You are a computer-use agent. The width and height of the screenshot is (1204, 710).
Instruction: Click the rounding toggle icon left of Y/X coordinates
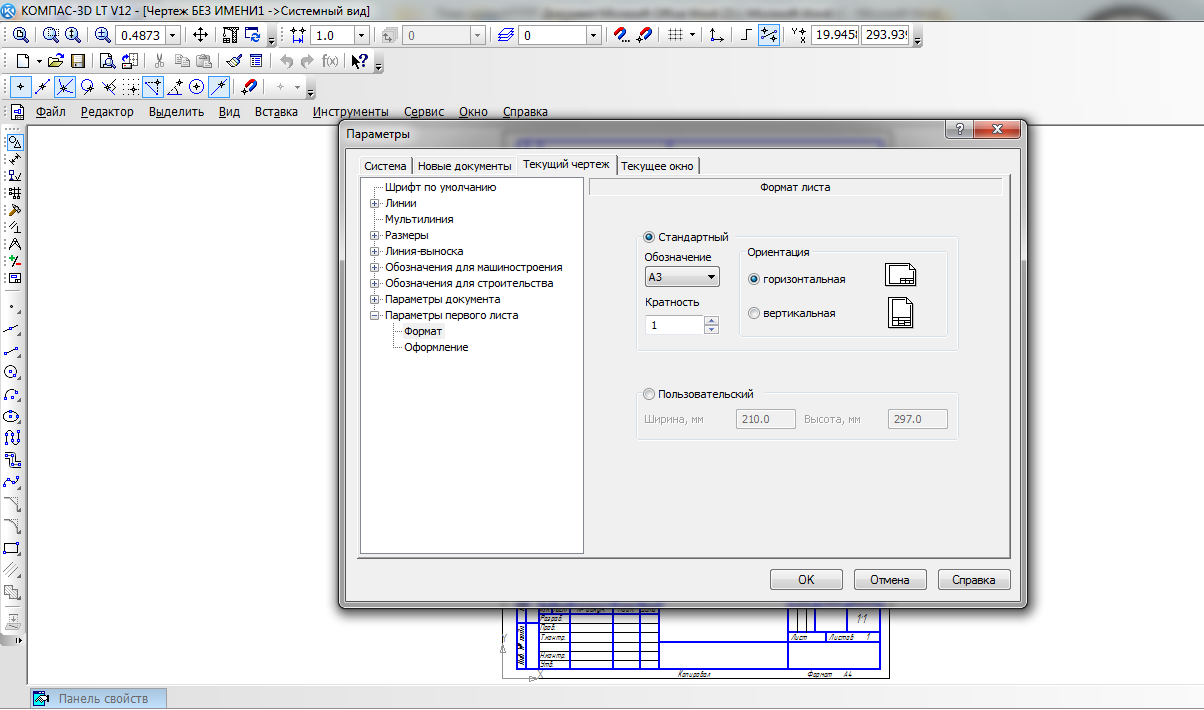click(769, 35)
